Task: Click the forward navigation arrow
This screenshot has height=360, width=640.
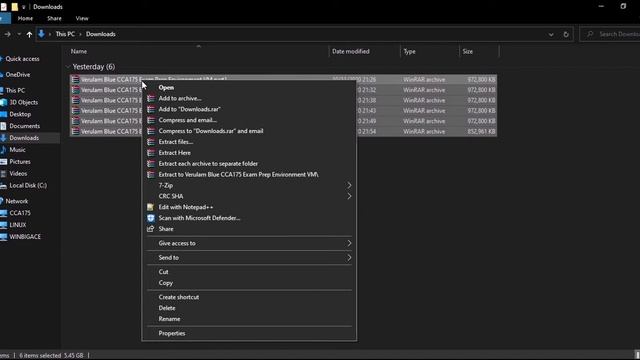Action: 7,34
